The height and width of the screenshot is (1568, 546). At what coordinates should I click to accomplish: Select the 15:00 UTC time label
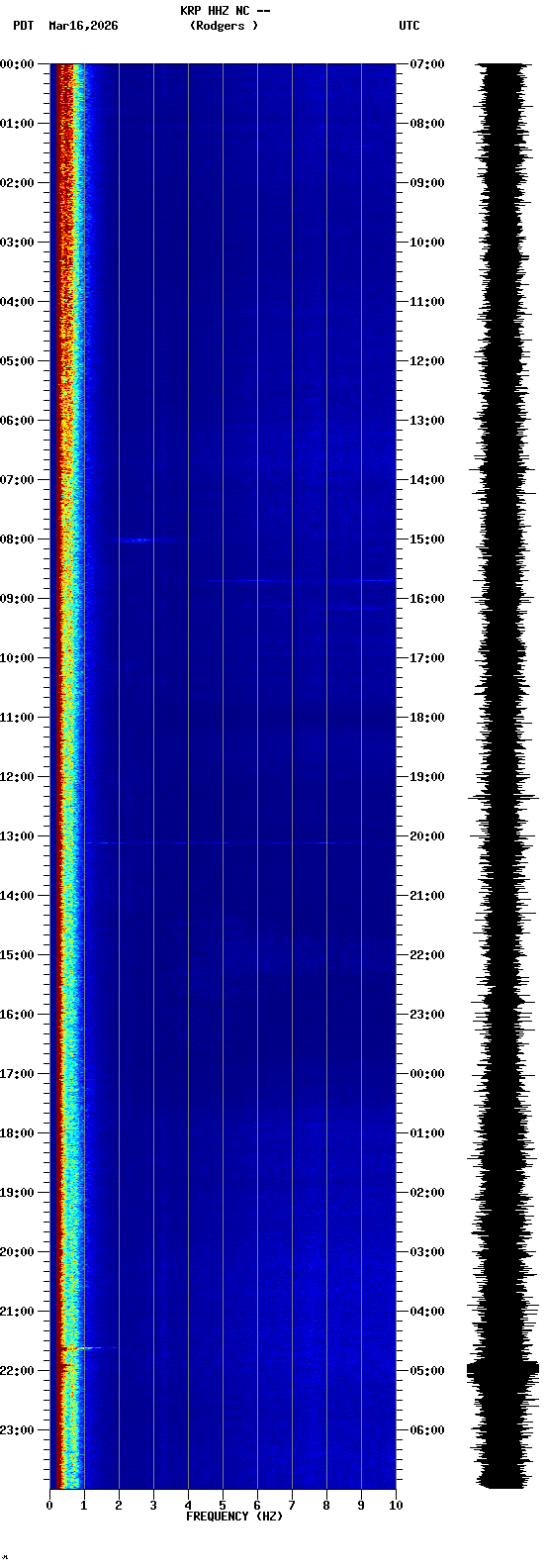(x=427, y=539)
